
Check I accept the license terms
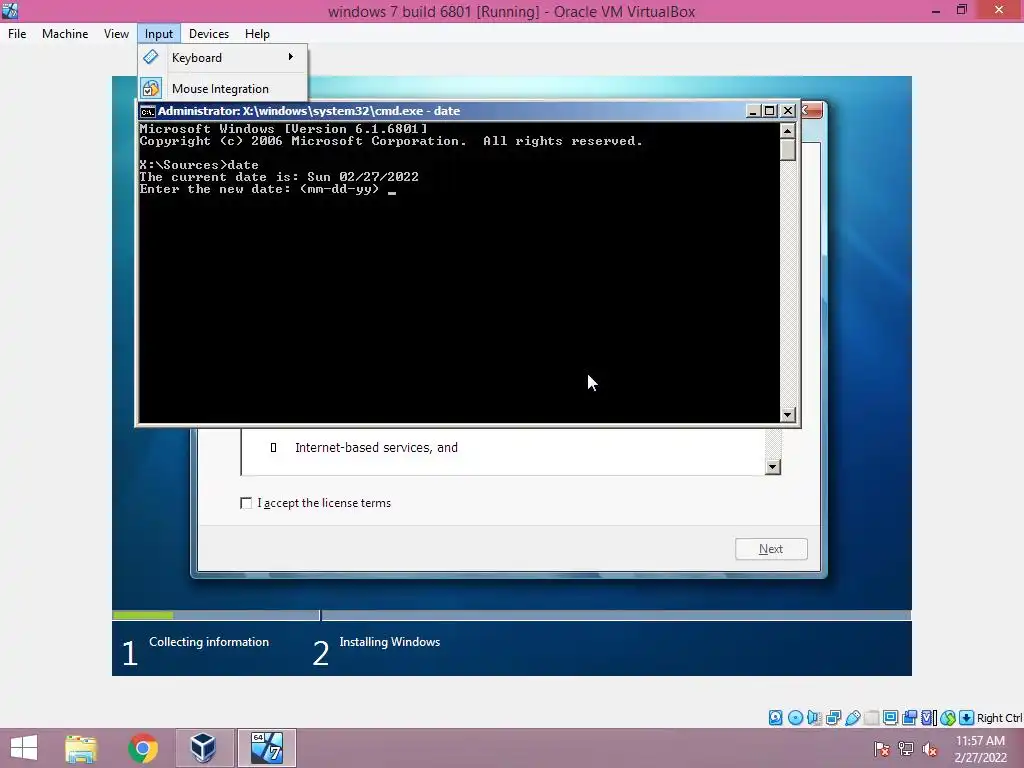(x=246, y=503)
